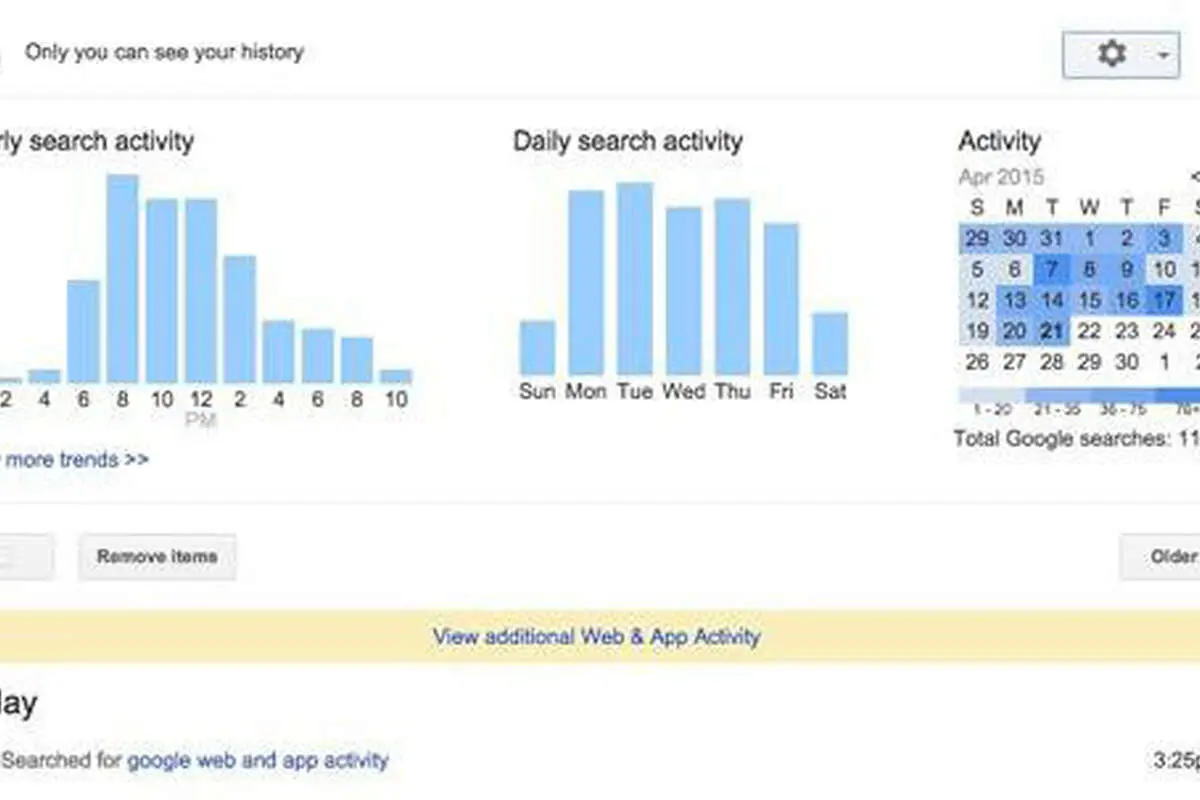Select April 13 in the Activity calendar
Viewport: 1200px width, 800px height.
coord(1015,300)
